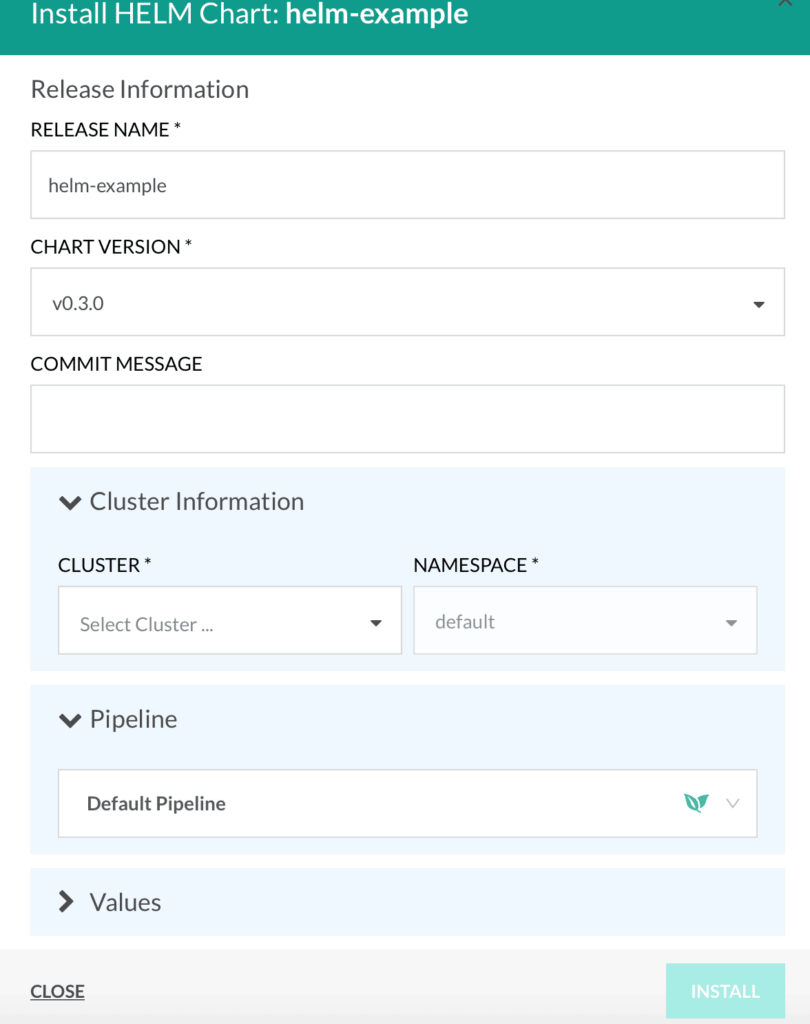Click the caret arrow in Namespace default field
810x1024 pixels.
tap(731, 623)
